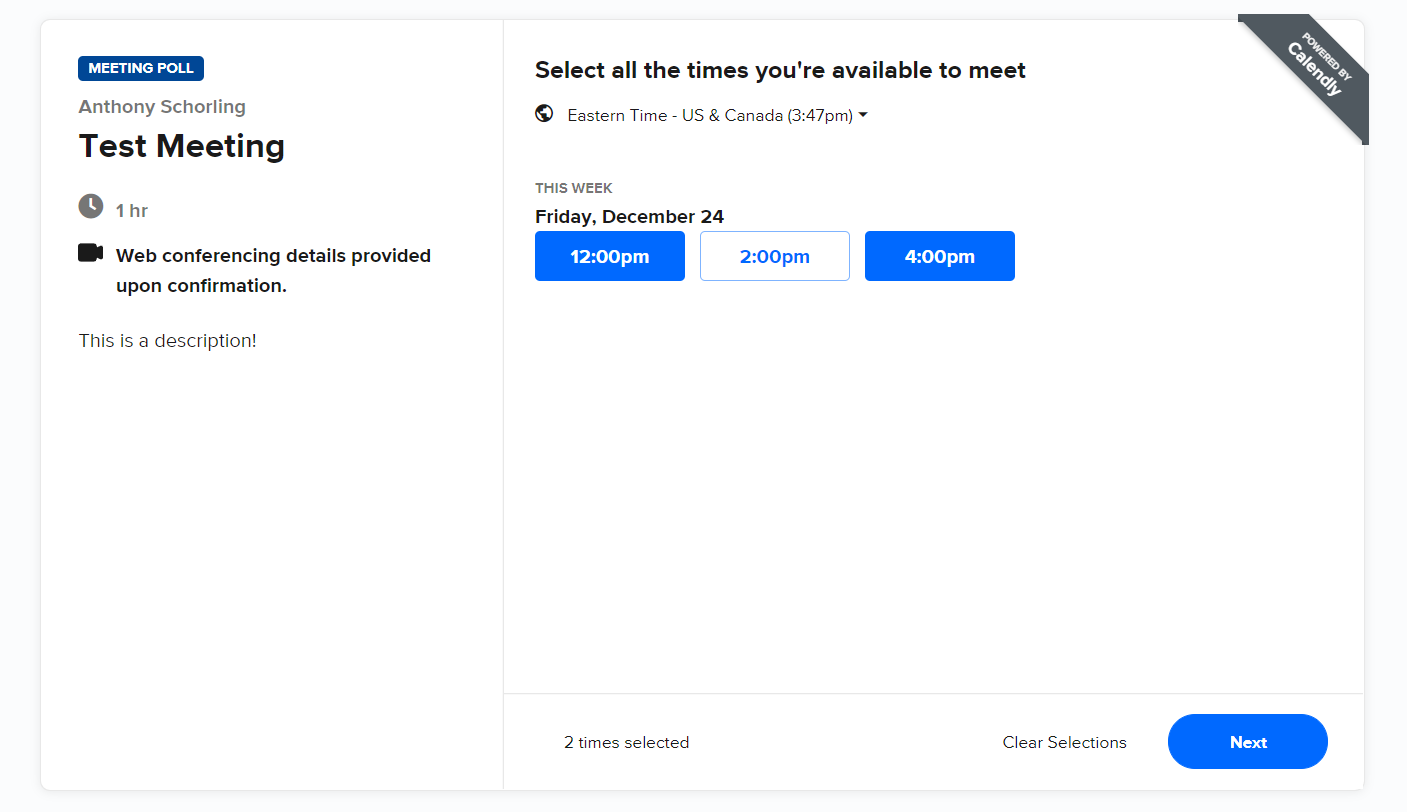Click the 'Select all the times' heading
The width and height of the screenshot is (1407, 812).
[780, 70]
